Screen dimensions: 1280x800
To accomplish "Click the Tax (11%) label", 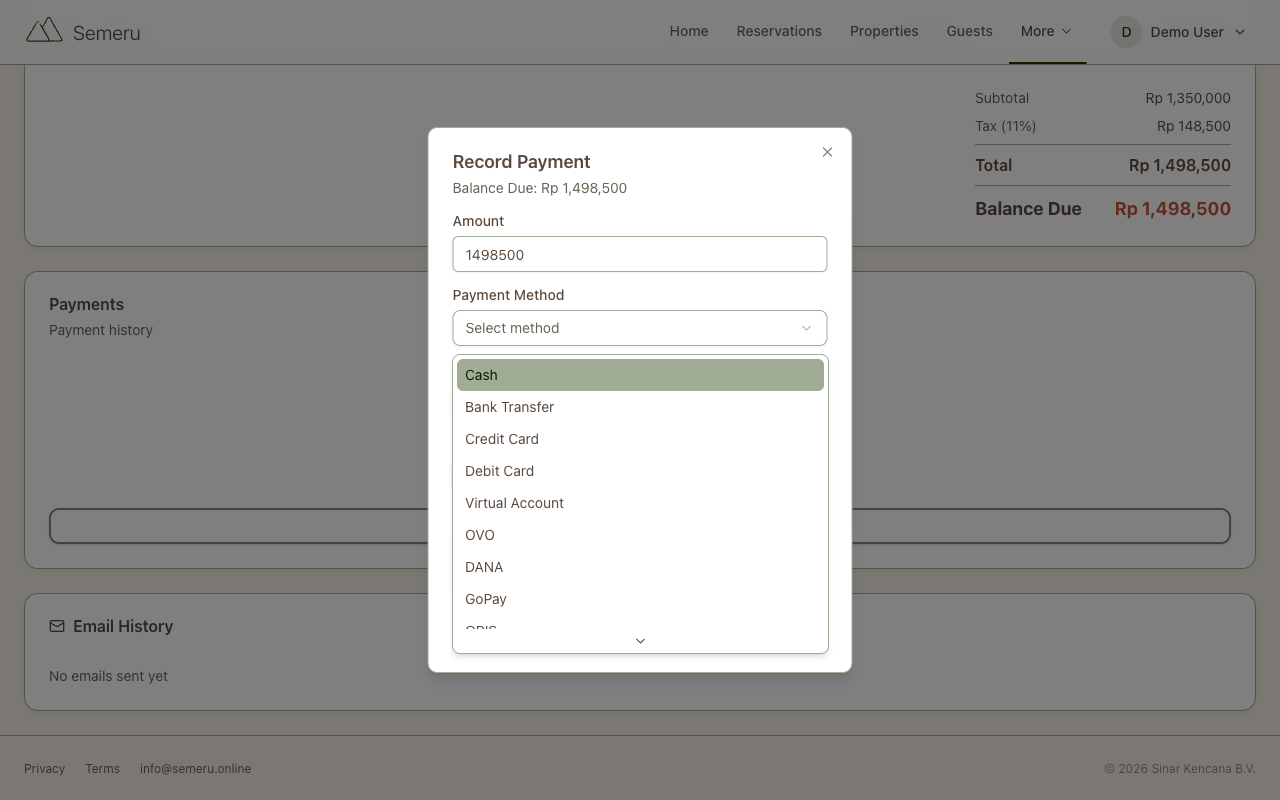I will [1005, 126].
